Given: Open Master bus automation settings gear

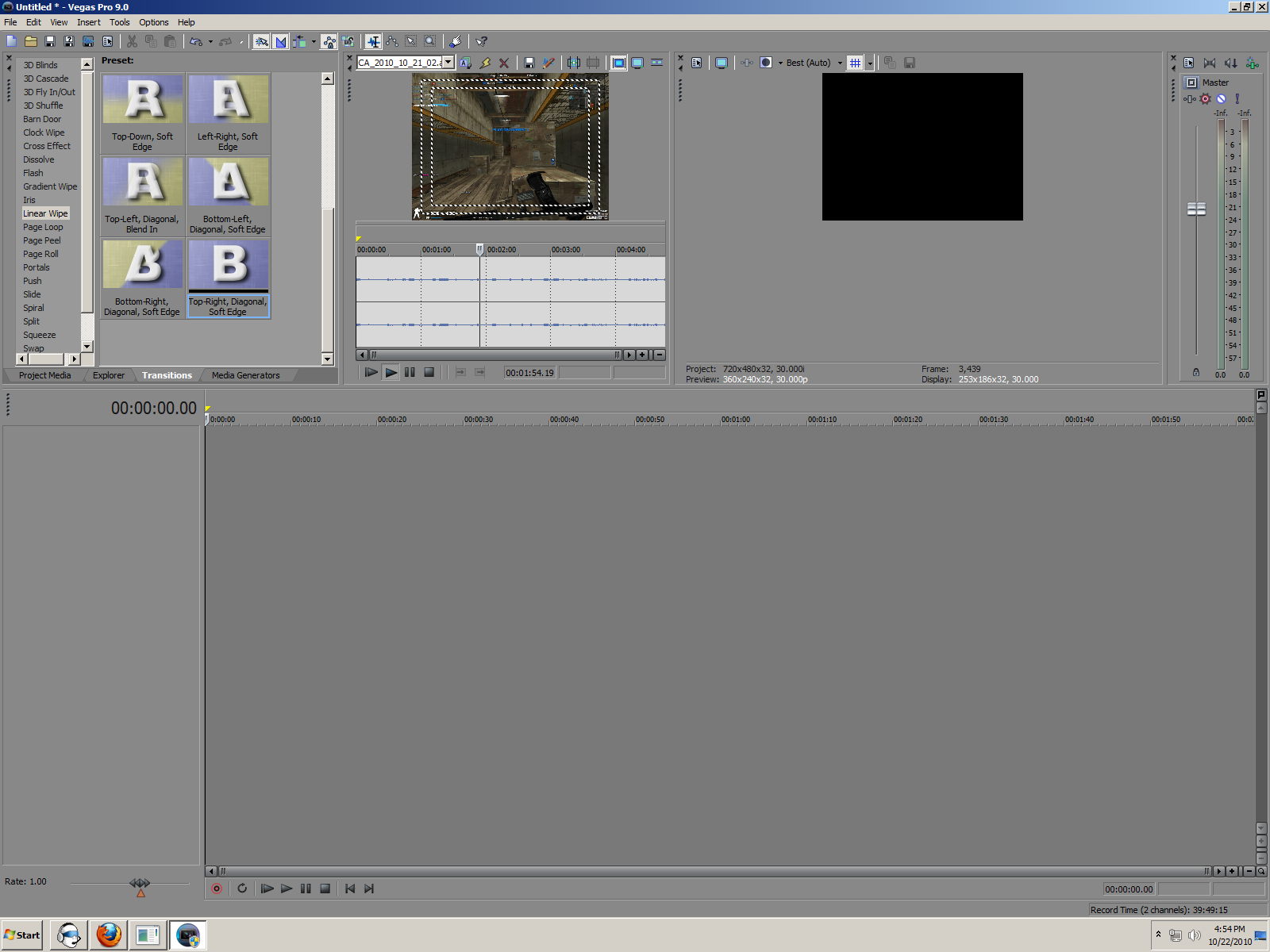Looking at the screenshot, I should click(1206, 99).
